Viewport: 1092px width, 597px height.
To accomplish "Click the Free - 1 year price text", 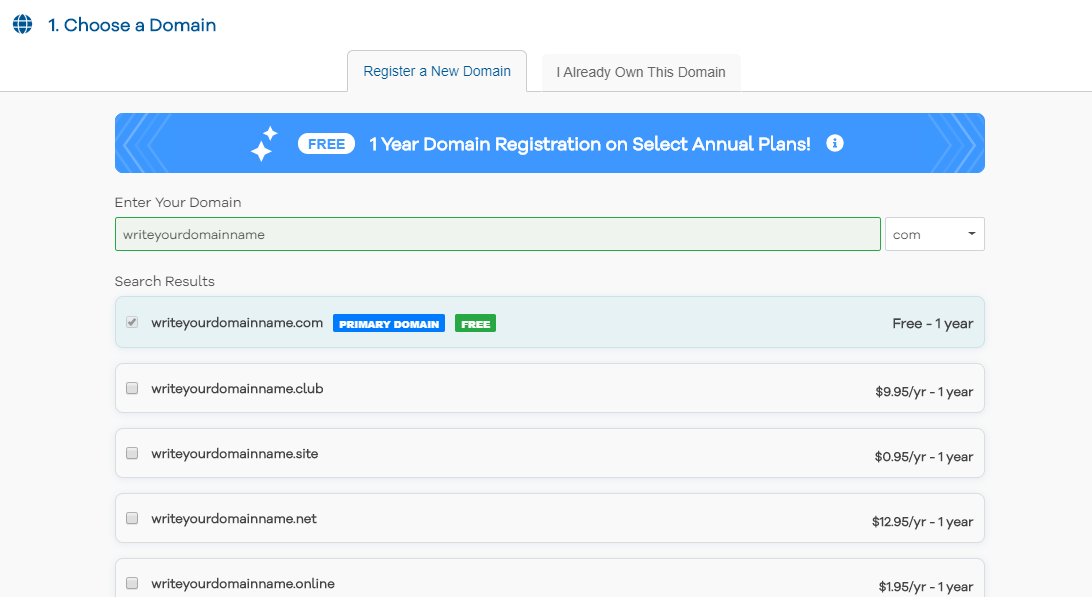I will 932,324.
